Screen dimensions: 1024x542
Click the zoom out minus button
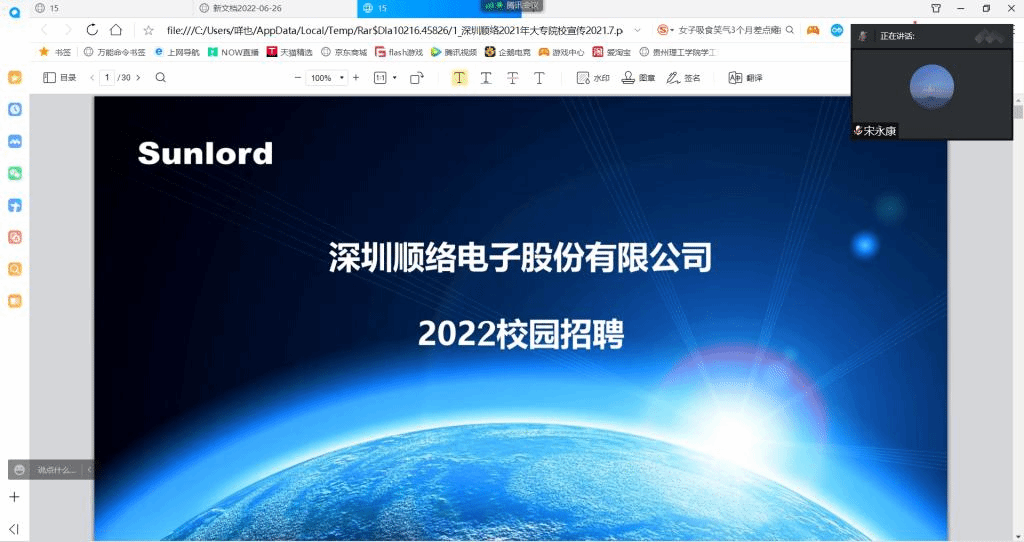pos(298,78)
